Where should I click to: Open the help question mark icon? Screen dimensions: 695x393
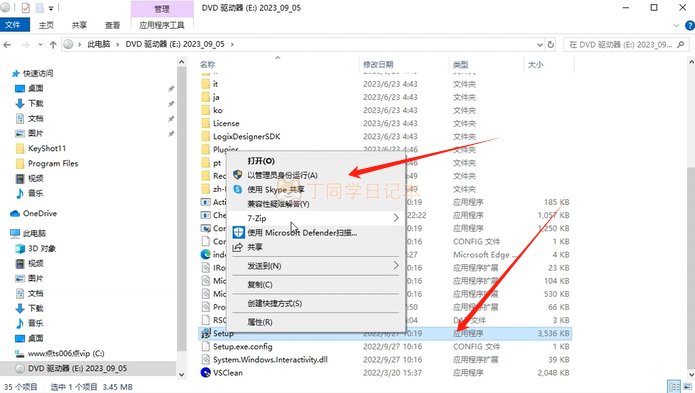click(x=690, y=26)
